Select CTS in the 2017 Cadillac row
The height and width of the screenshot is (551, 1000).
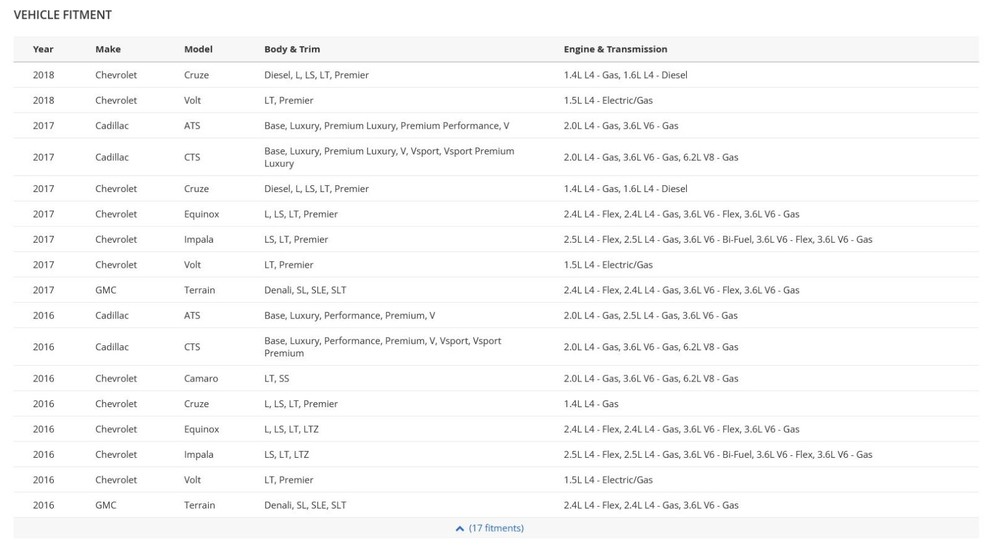(x=192, y=157)
